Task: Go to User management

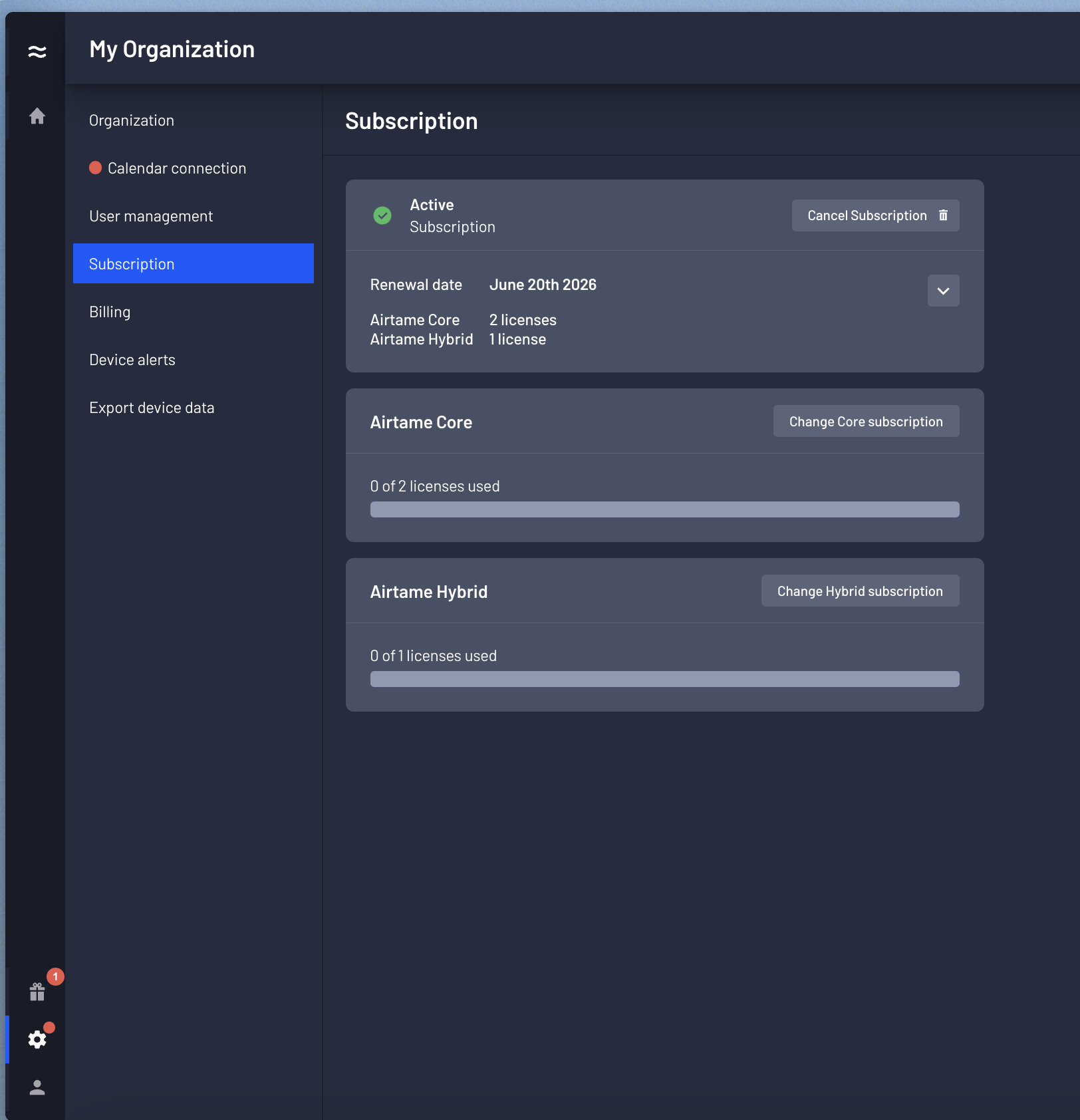Action: pyautogui.click(x=151, y=215)
